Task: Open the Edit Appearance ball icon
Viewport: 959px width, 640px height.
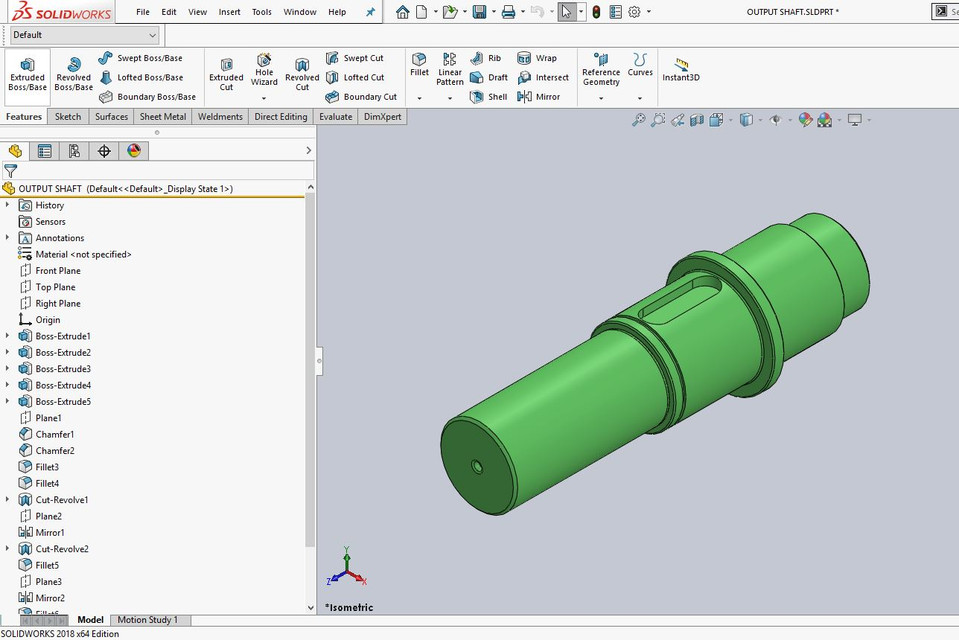Action: (804, 119)
